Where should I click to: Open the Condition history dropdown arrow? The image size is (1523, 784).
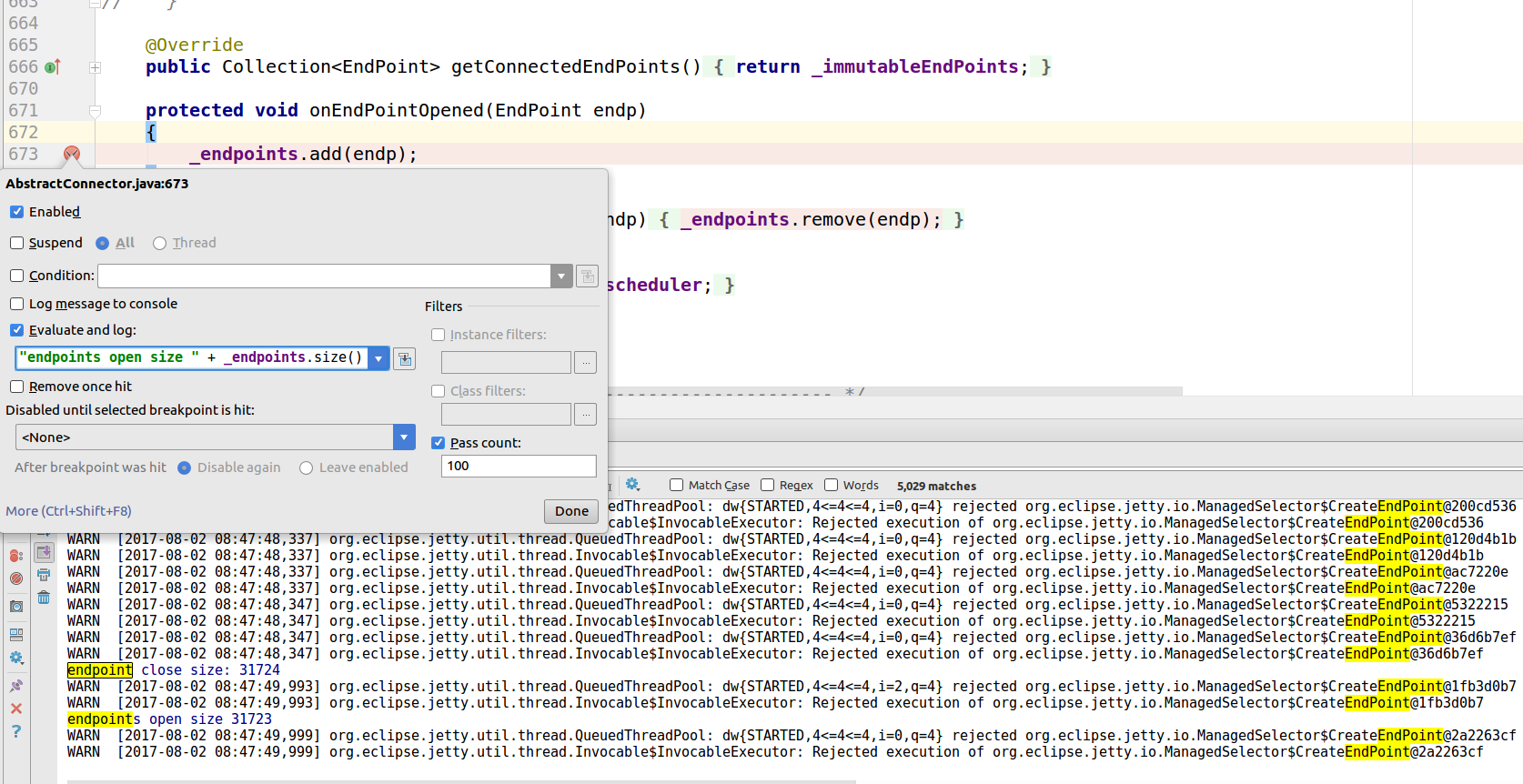(x=561, y=276)
